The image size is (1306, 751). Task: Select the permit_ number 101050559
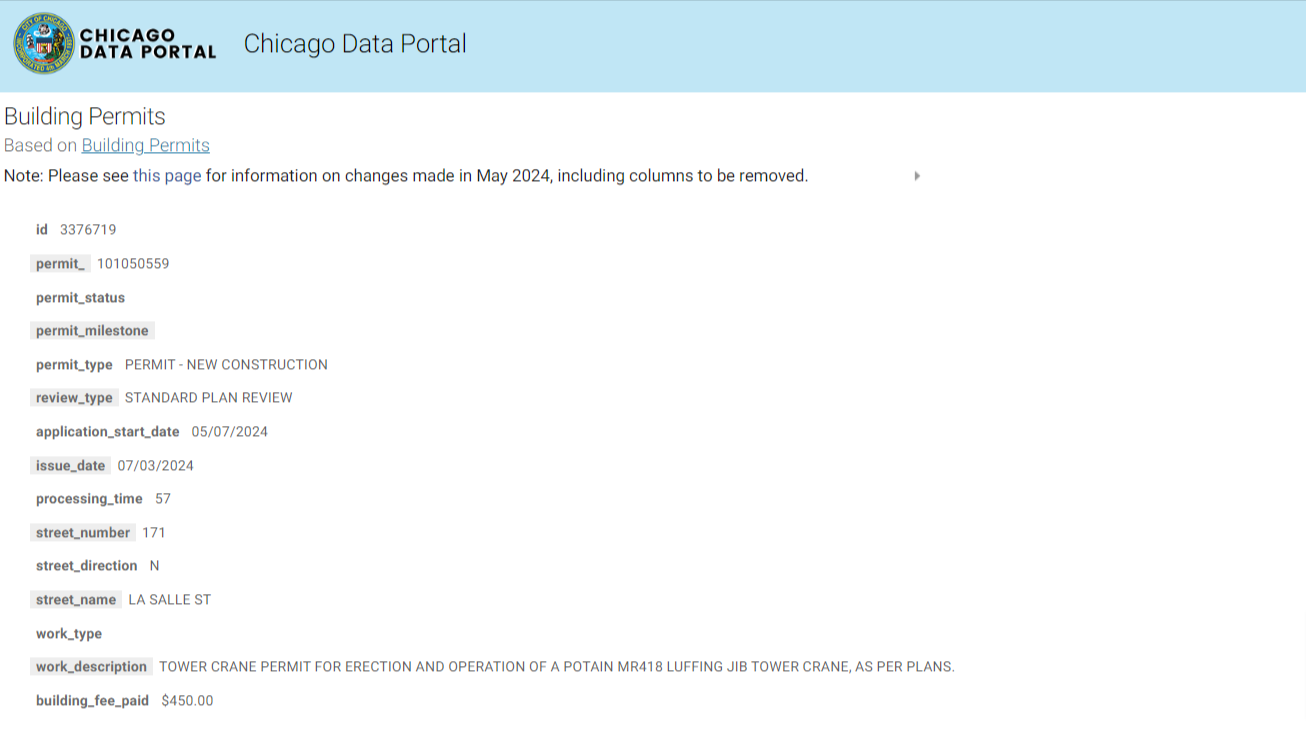(133, 264)
